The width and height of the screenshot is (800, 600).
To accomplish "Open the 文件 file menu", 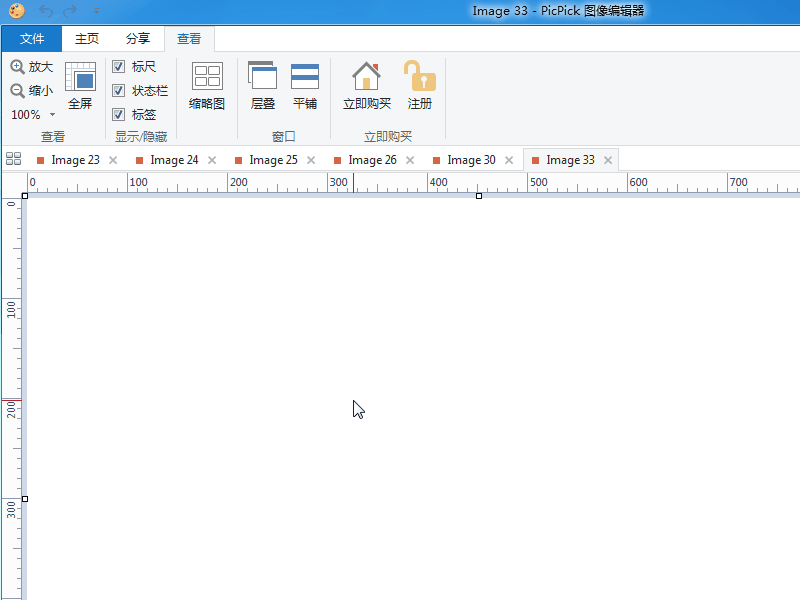I will click(x=31, y=39).
